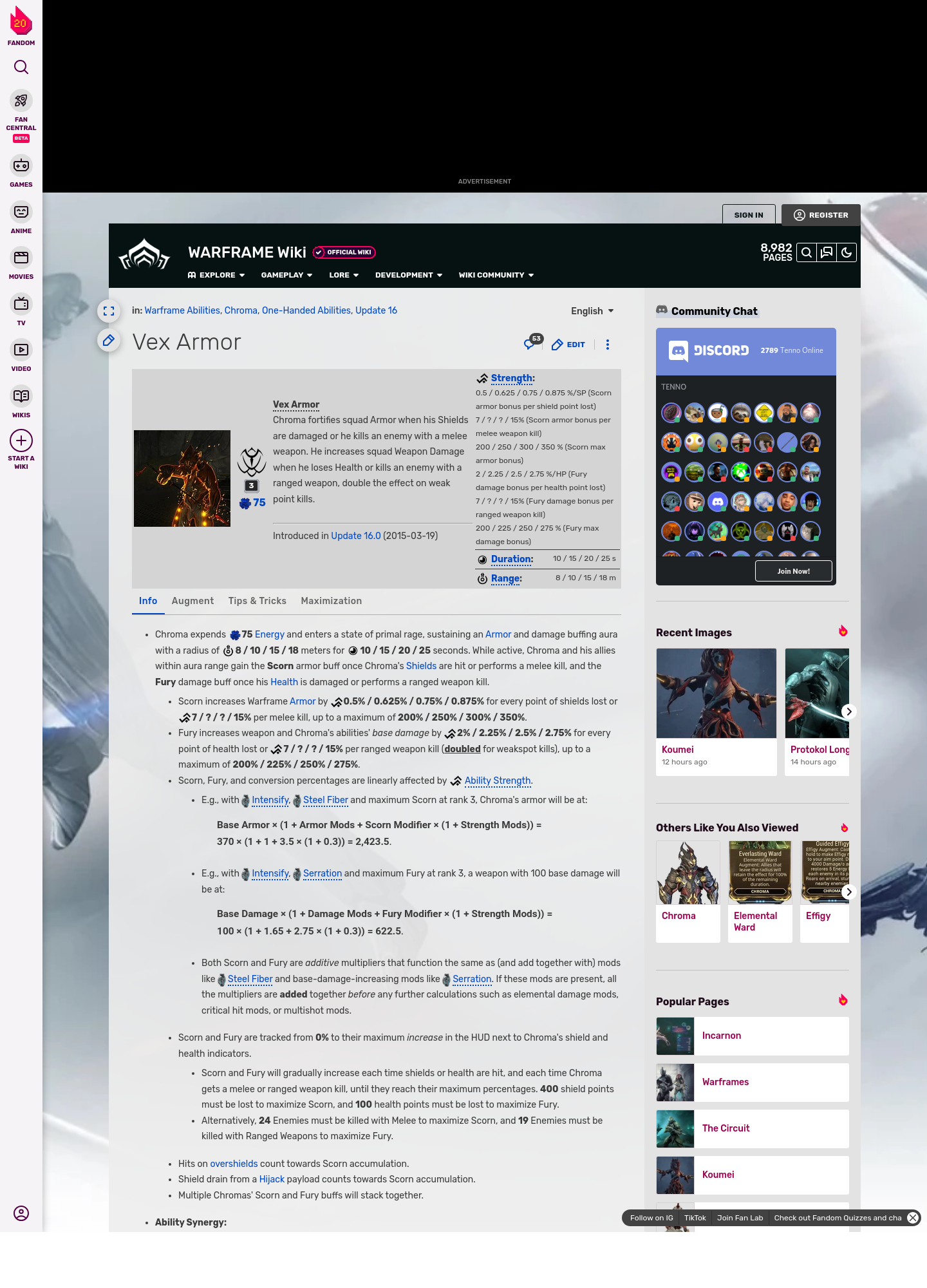Open the Duration stat link
This screenshot has height=1288, width=927.
[x=512, y=559]
